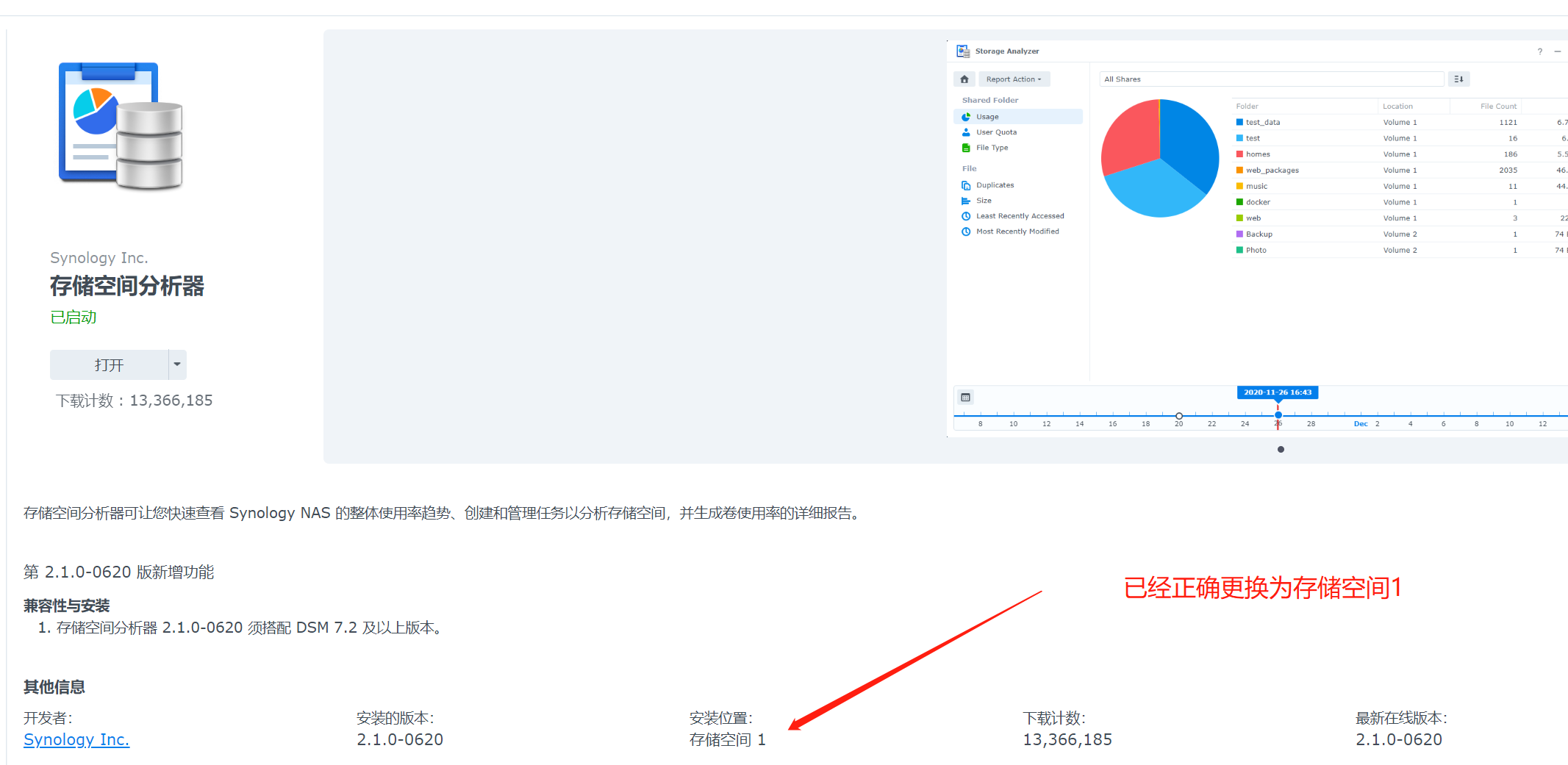This screenshot has height=765, width=1568.
Task: Open the Report Action dropdown
Action: pyautogui.click(x=1014, y=79)
